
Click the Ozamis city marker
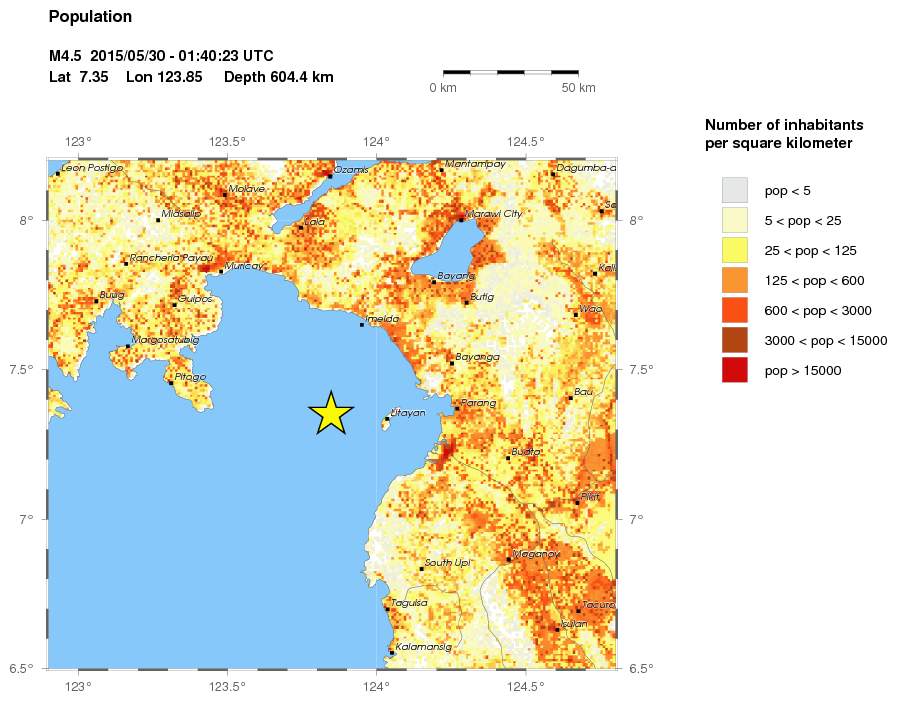[330, 176]
